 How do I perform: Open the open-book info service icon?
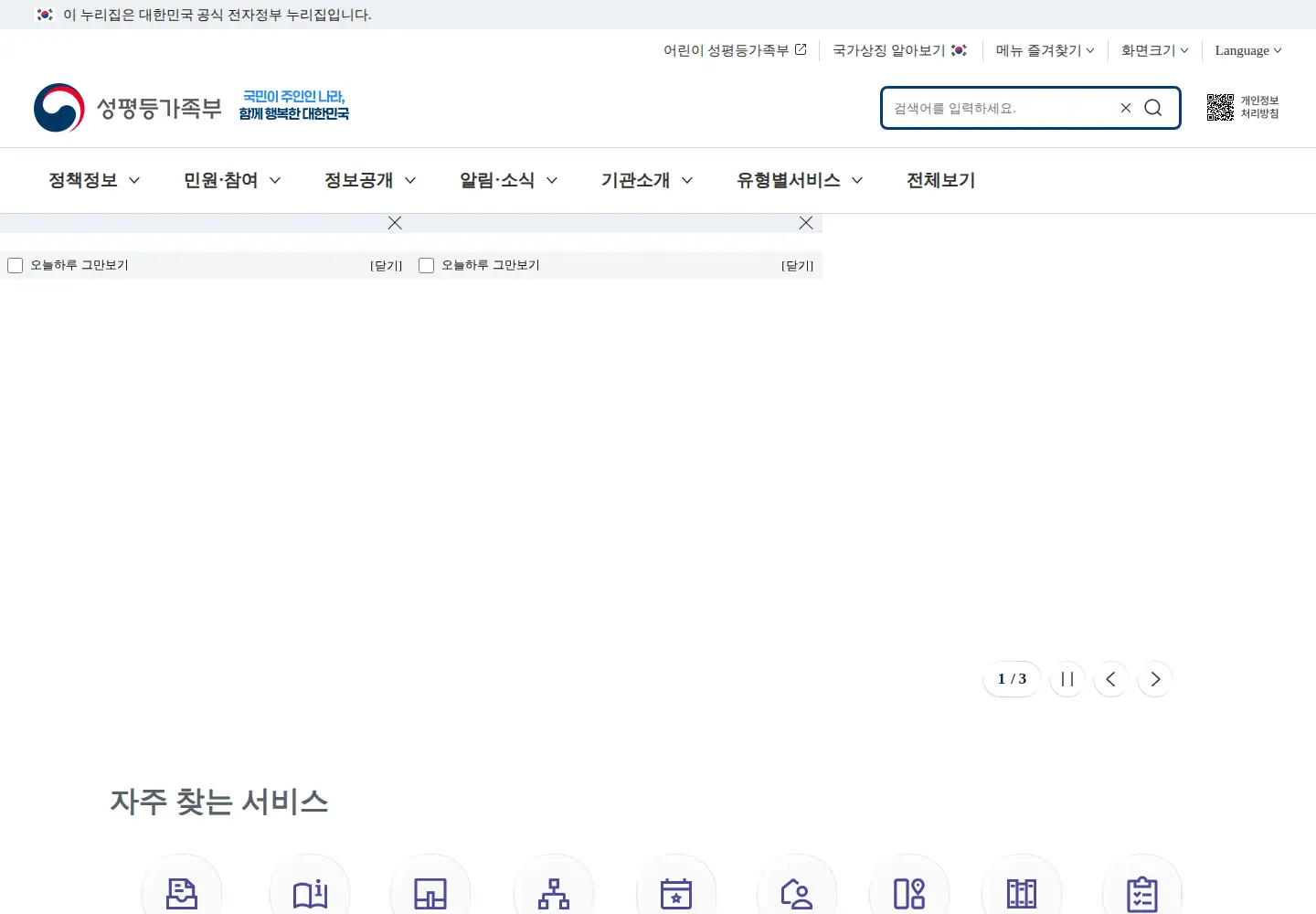(310, 893)
